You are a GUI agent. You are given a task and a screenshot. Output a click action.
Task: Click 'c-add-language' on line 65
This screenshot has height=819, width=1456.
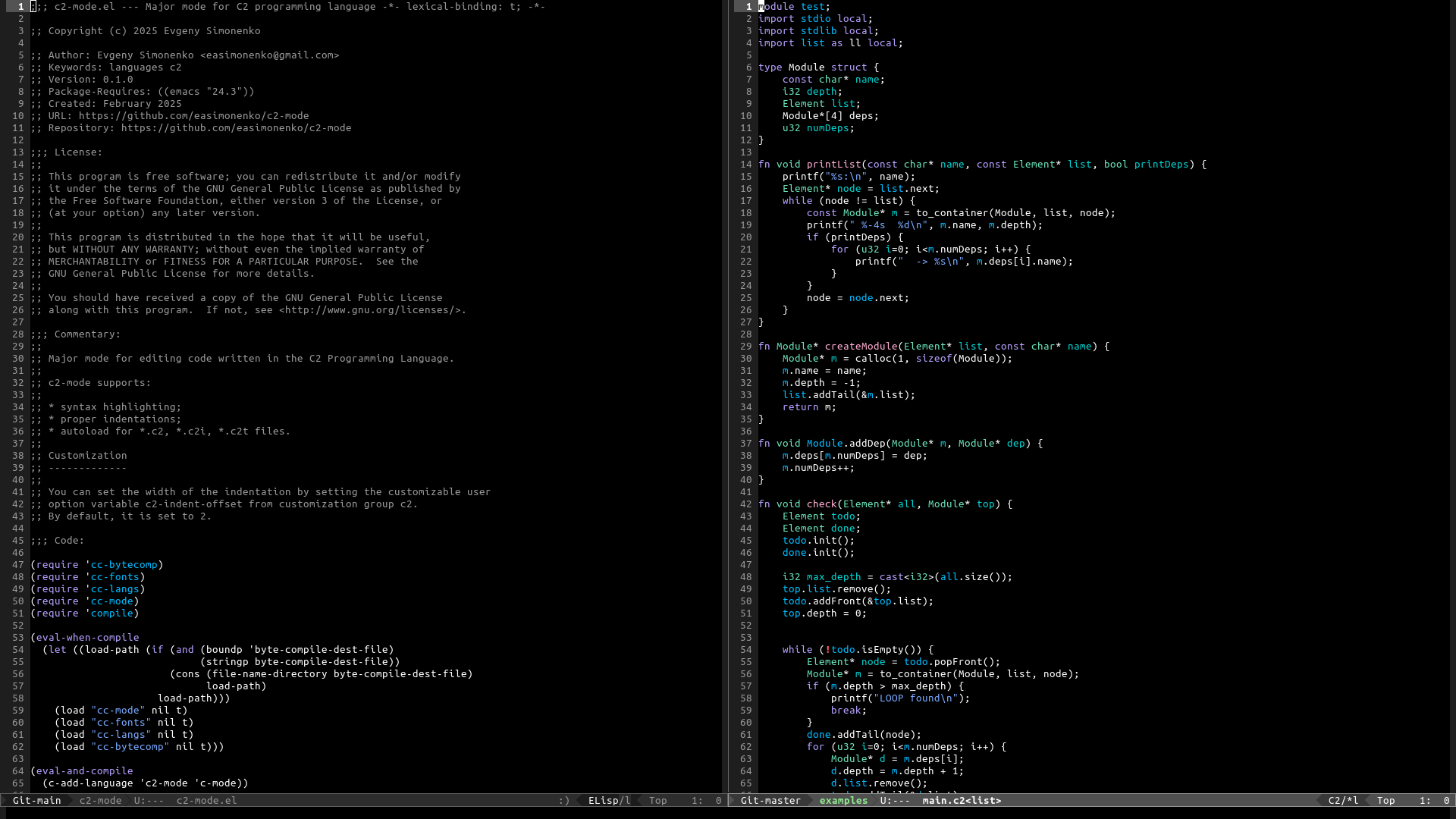click(x=91, y=783)
